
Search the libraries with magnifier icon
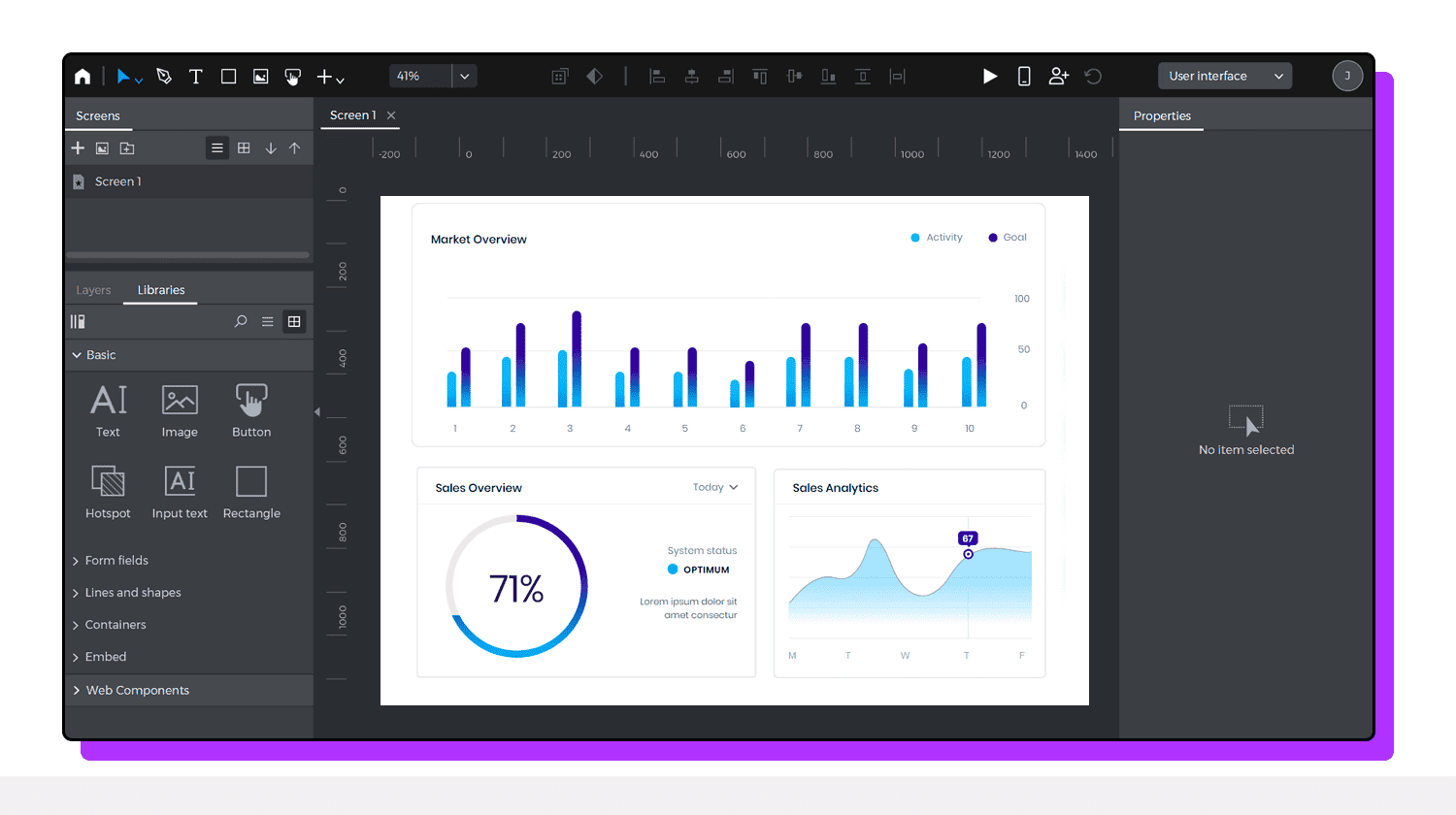coord(241,321)
